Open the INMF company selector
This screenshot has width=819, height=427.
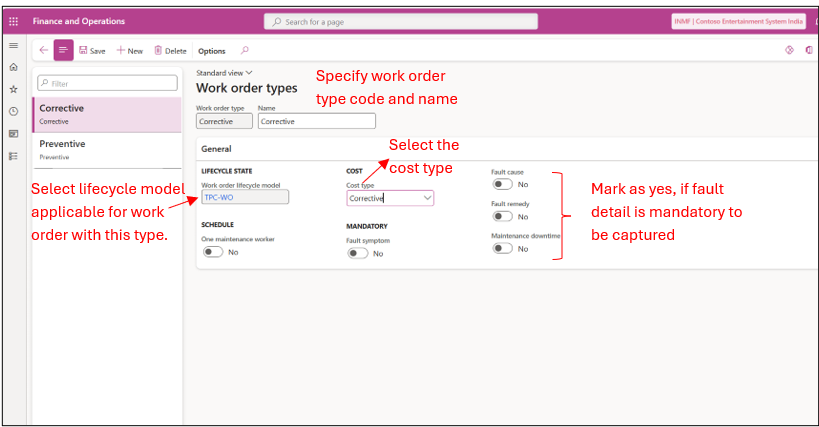point(738,21)
